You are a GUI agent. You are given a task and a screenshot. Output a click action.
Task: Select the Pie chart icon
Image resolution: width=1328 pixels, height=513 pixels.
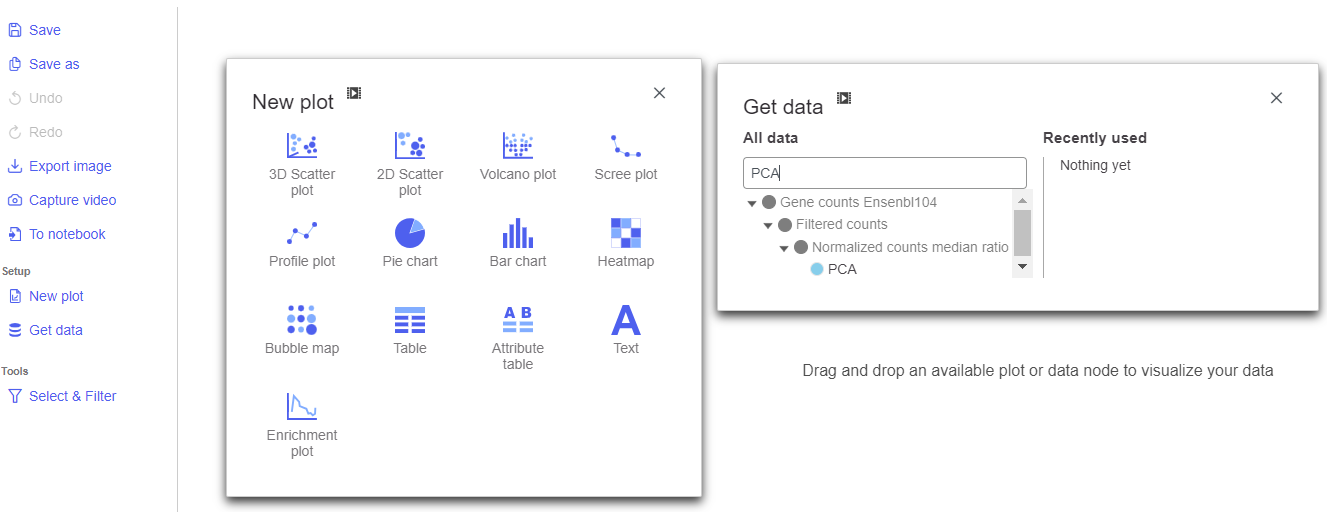[410, 233]
